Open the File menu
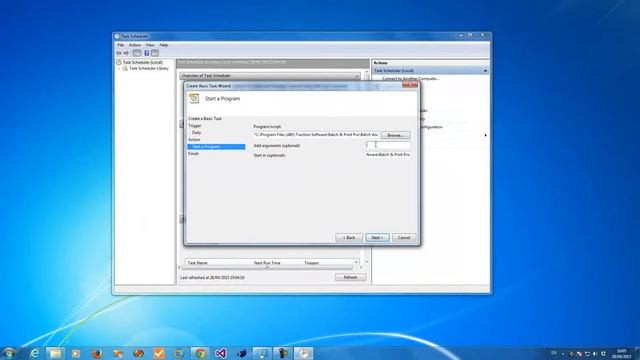 pos(120,45)
